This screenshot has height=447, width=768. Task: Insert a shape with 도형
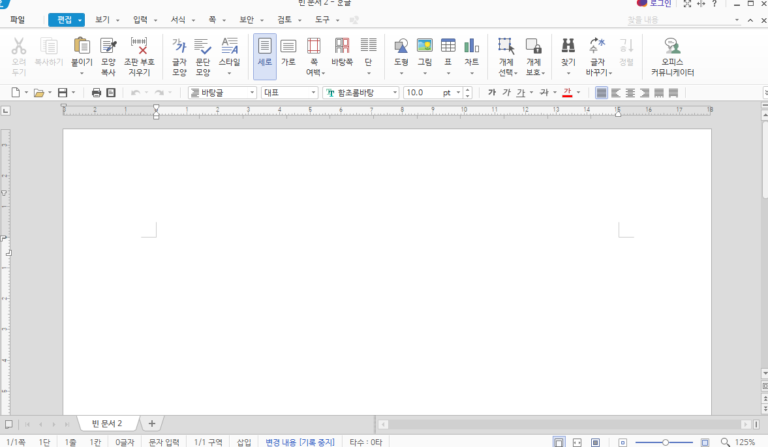[x=401, y=46]
